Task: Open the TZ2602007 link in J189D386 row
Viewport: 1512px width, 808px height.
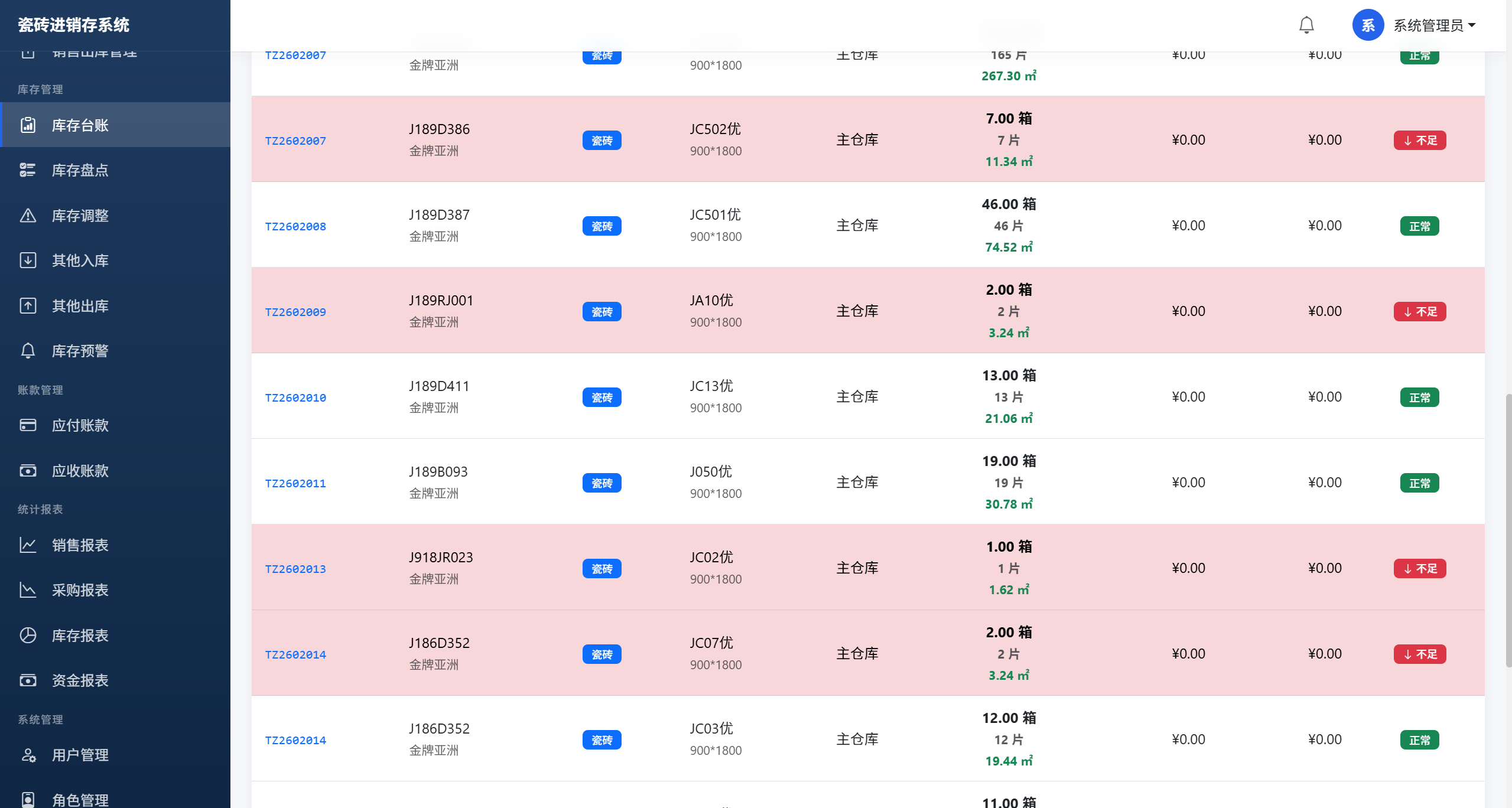Action: point(295,141)
